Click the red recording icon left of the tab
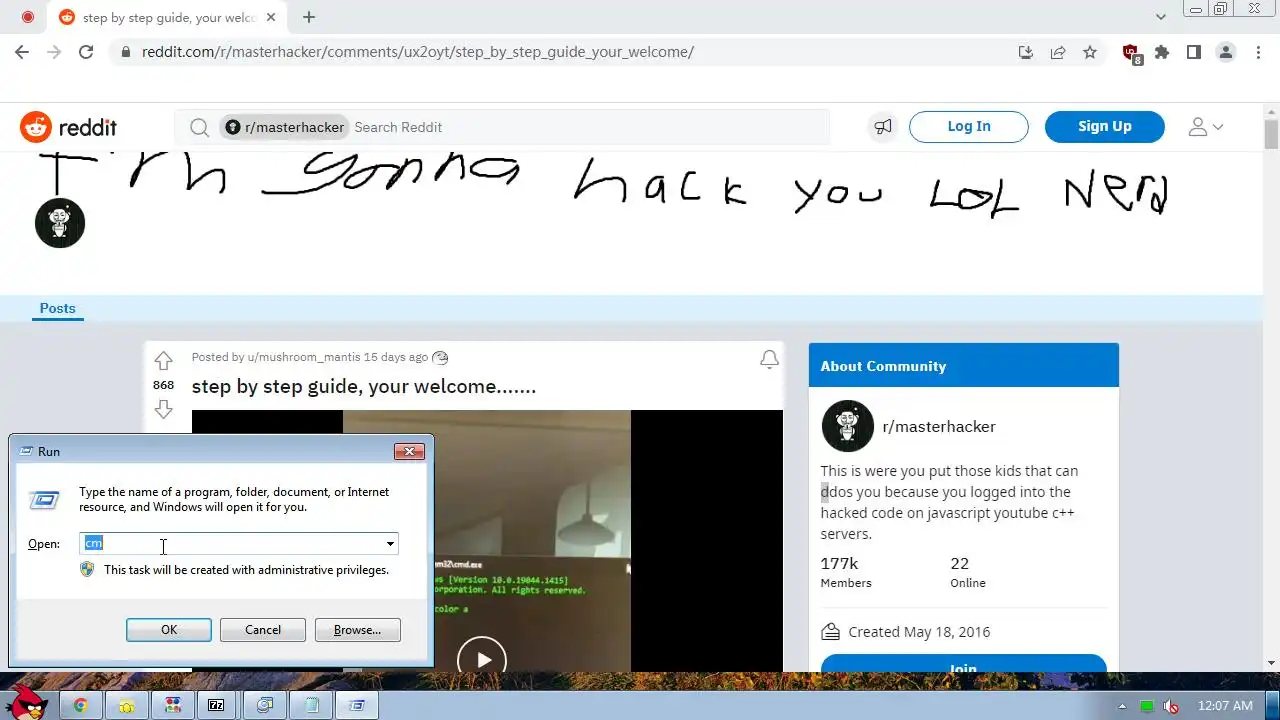The width and height of the screenshot is (1280, 720). point(27,17)
